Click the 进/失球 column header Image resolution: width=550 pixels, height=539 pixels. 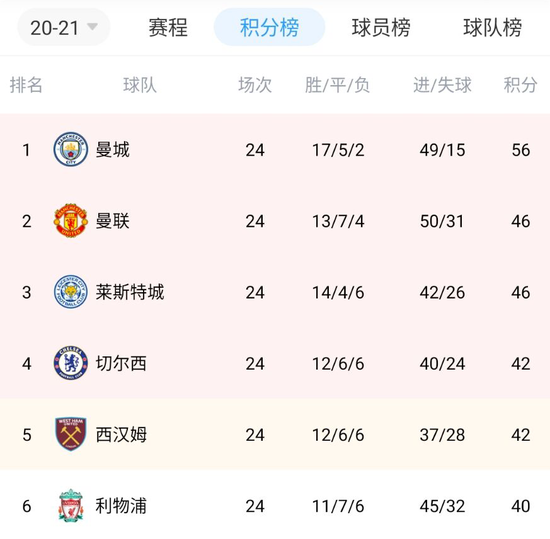[442, 85]
